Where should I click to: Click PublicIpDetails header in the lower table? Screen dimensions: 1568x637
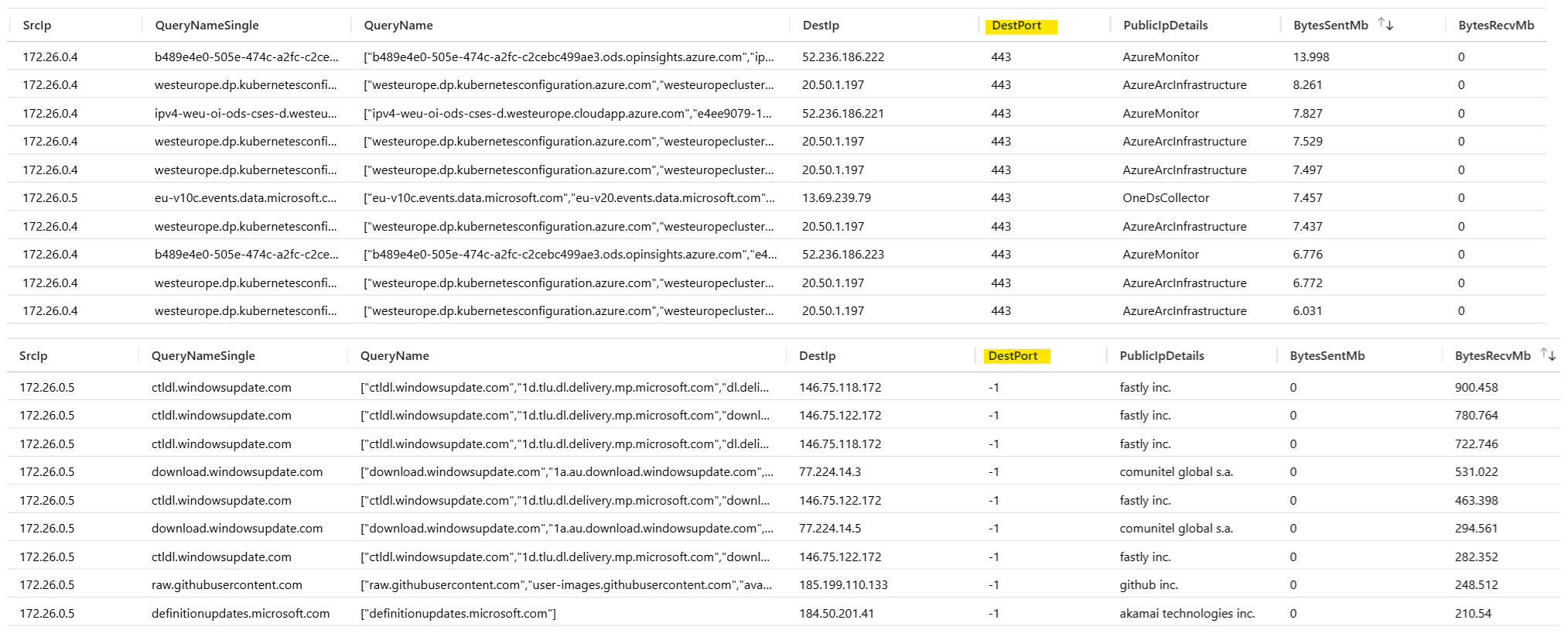(1162, 356)
